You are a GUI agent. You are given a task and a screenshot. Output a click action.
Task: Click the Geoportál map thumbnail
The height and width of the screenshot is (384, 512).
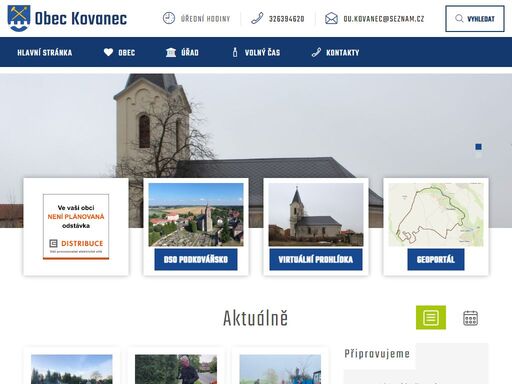click(436, 215)
